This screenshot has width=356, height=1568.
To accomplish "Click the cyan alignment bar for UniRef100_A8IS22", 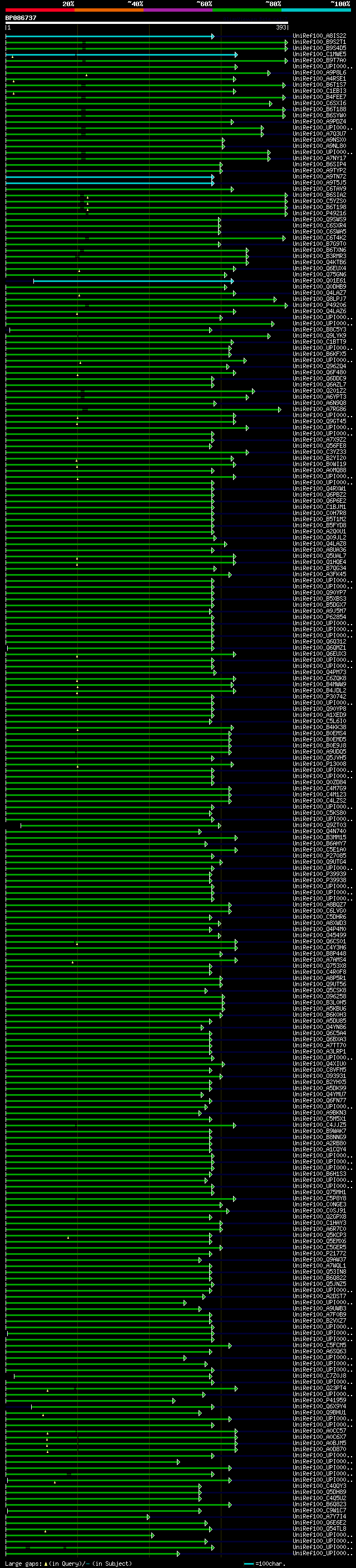I will [110, 37].
